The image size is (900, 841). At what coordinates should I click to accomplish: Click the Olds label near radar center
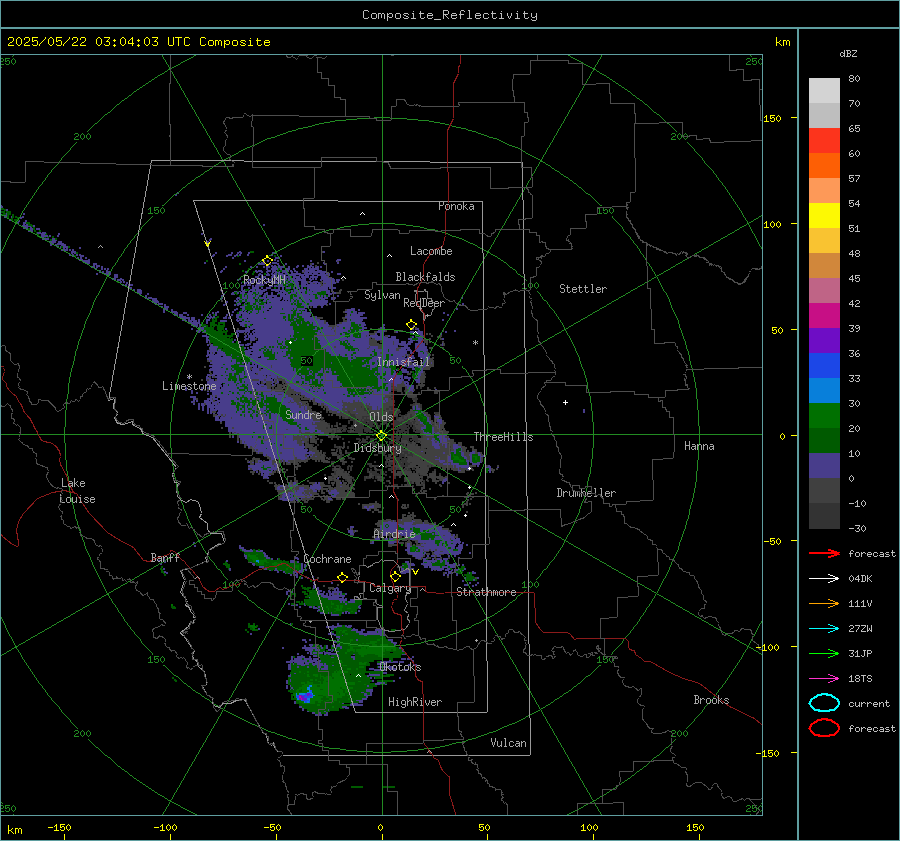[x=381, y=417]
